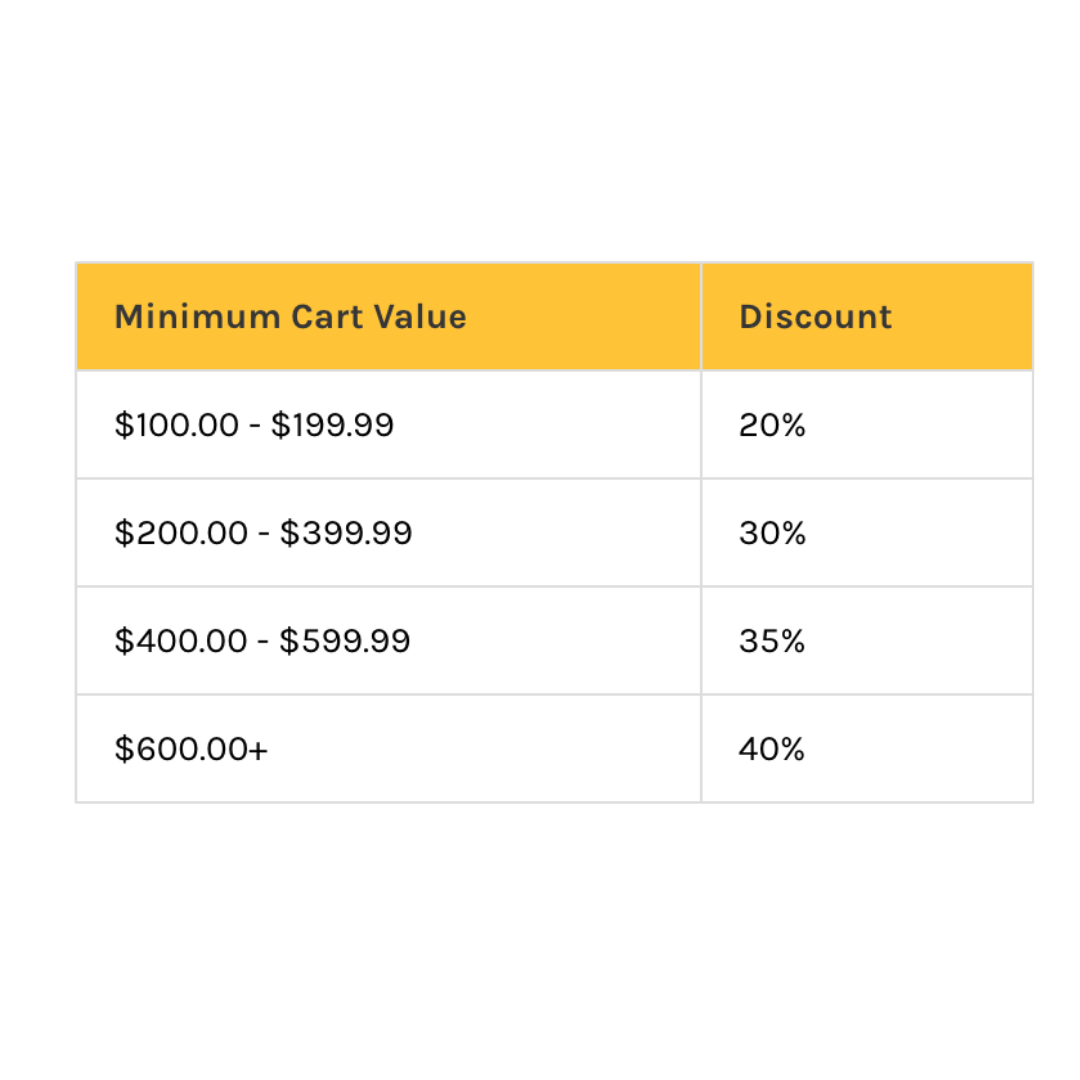
Task: Click the 20% discount value
Action: pyautogui.click(x=772, y=425)
